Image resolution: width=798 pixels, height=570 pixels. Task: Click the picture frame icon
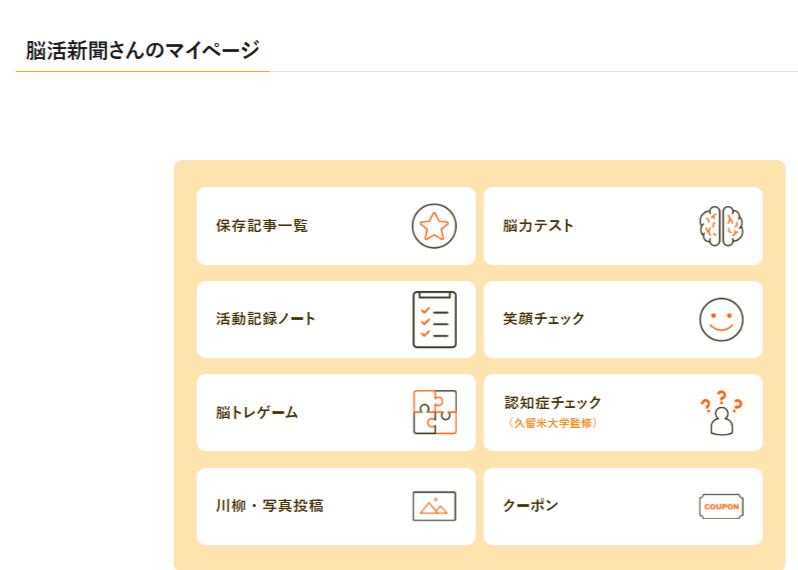(x=434, y=506)
